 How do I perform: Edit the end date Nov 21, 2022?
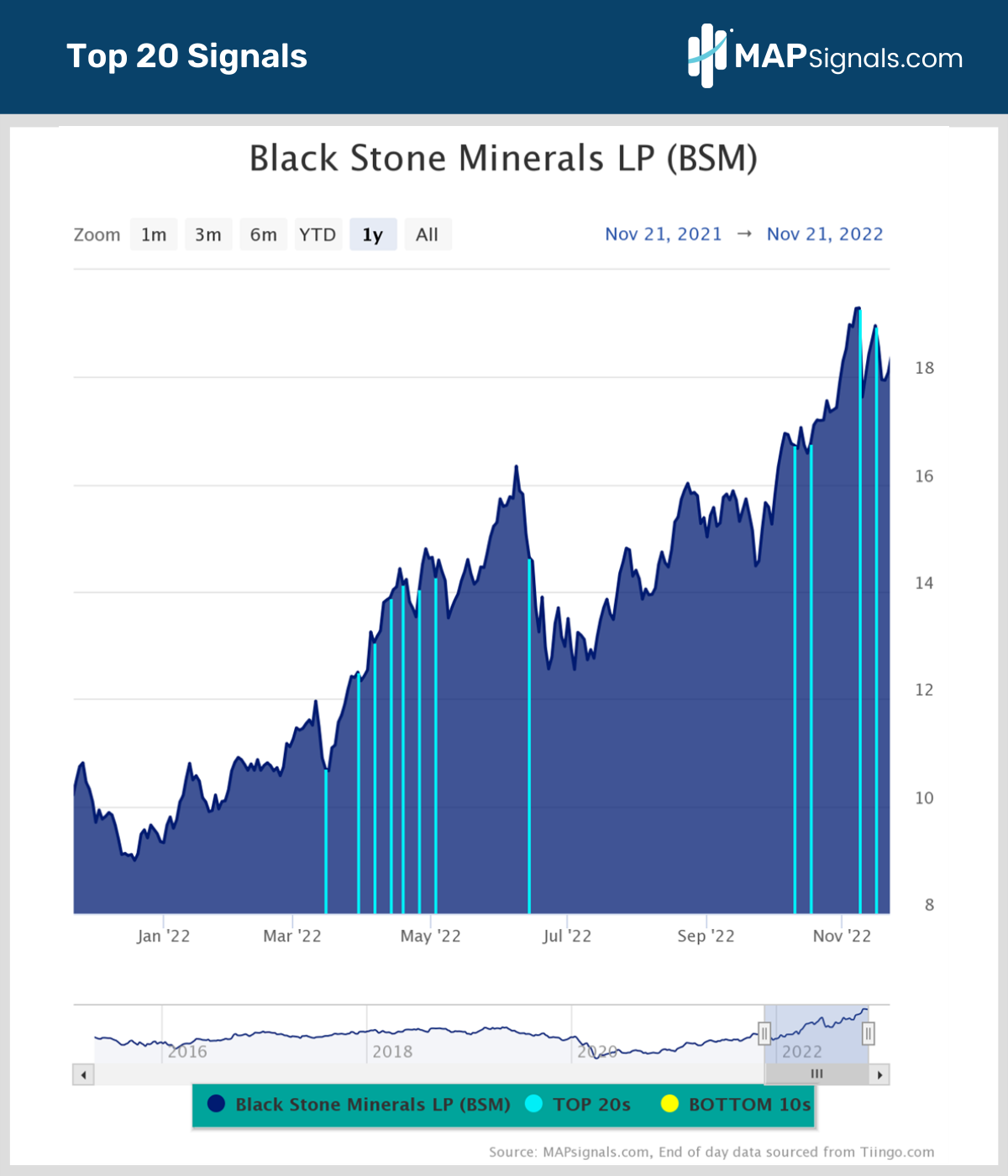[x=825, y=234]
